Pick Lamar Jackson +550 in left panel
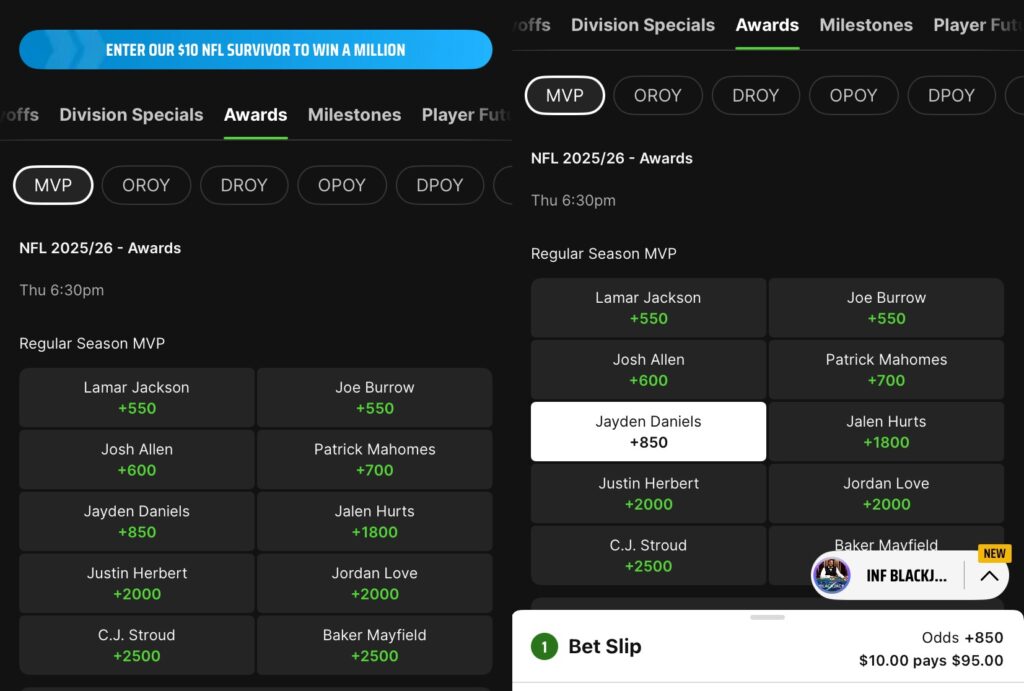Image resolution: width=1024 pixels, height=691 pixels. point(136,398)
